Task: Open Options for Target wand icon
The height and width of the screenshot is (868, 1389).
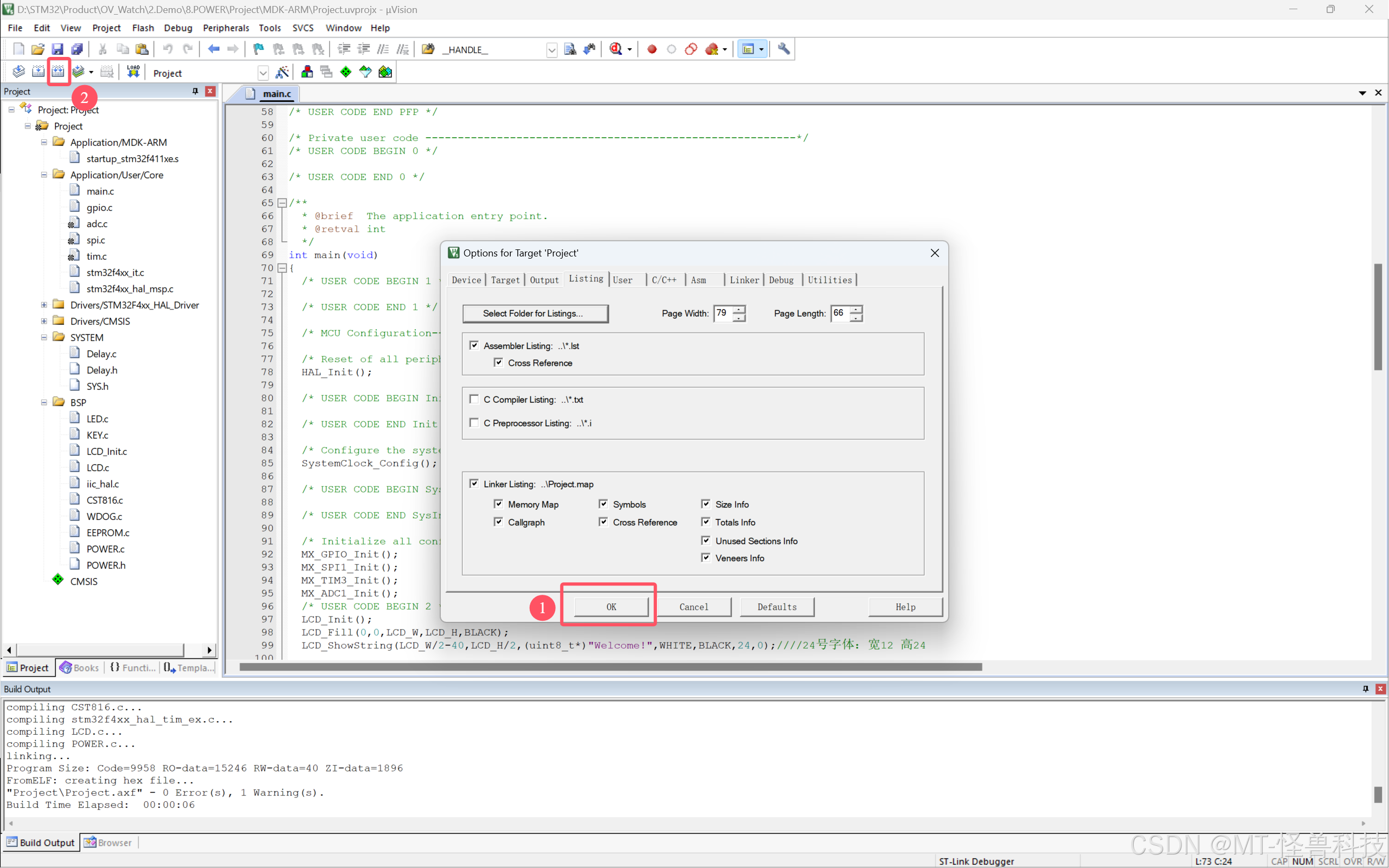Action: tap(282, 72)
